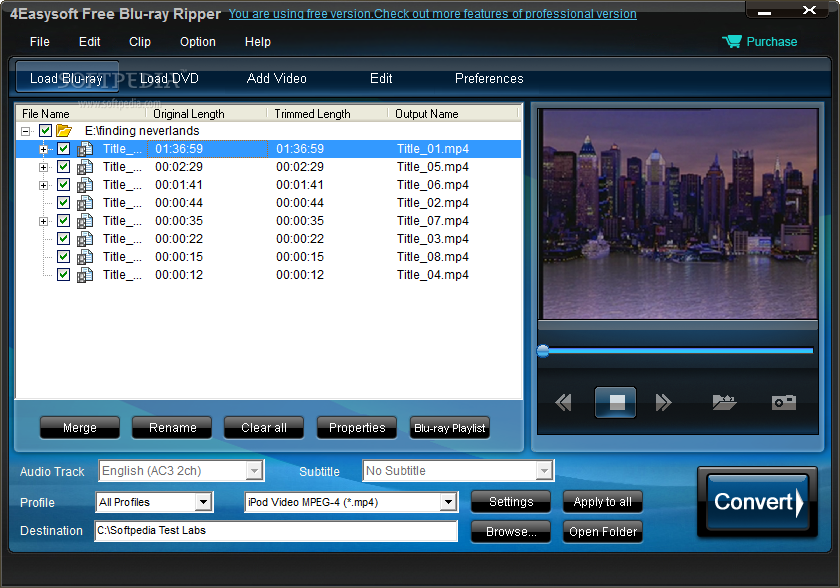The width and height of the screenshot is (840, 588).
Task: Click the Edit toolbar button
Action: click(x=381, y=78)
